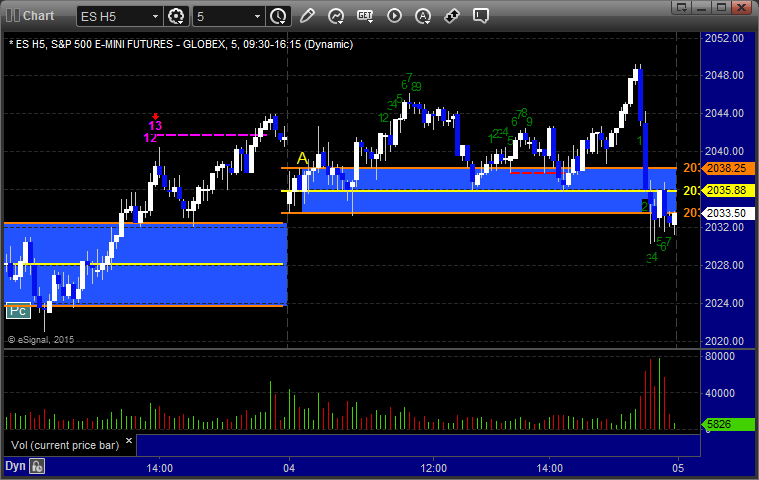This screenshot has height=480, width=759.
Task: Open the alerts circled-A icon
Action: coord(423,16)
